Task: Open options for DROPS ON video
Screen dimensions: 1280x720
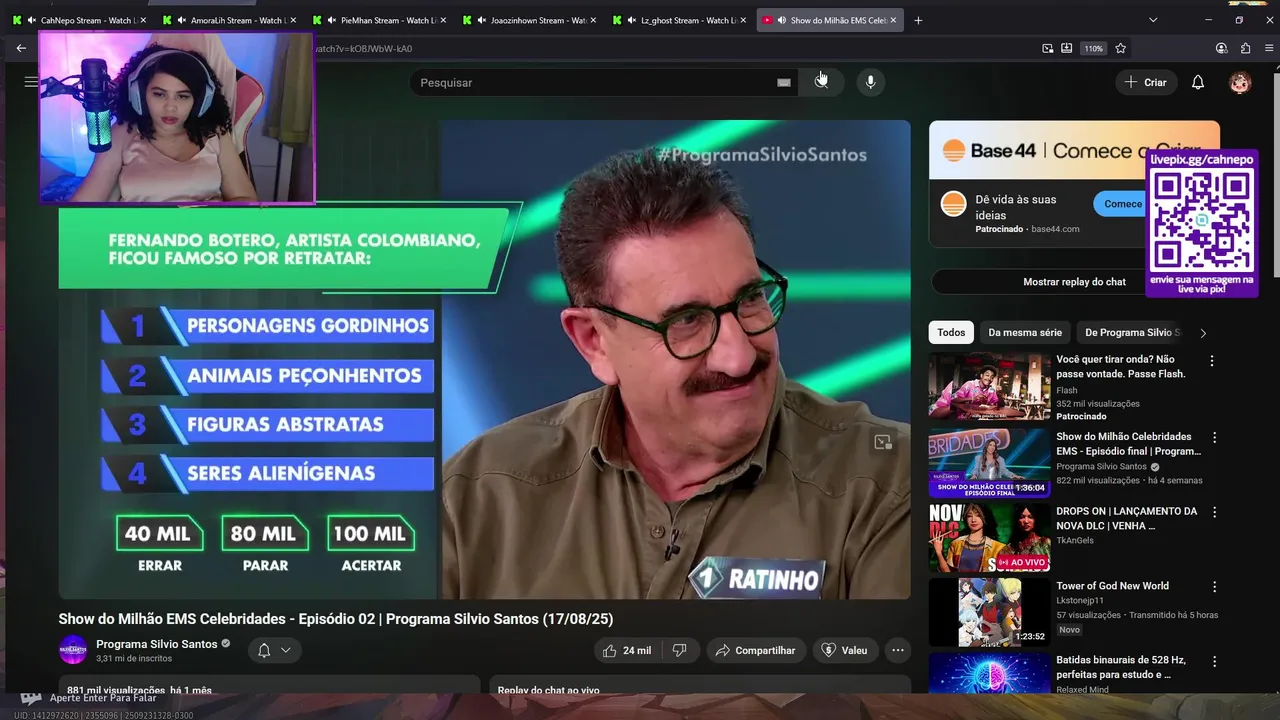Action: (x=1215, y=512)
